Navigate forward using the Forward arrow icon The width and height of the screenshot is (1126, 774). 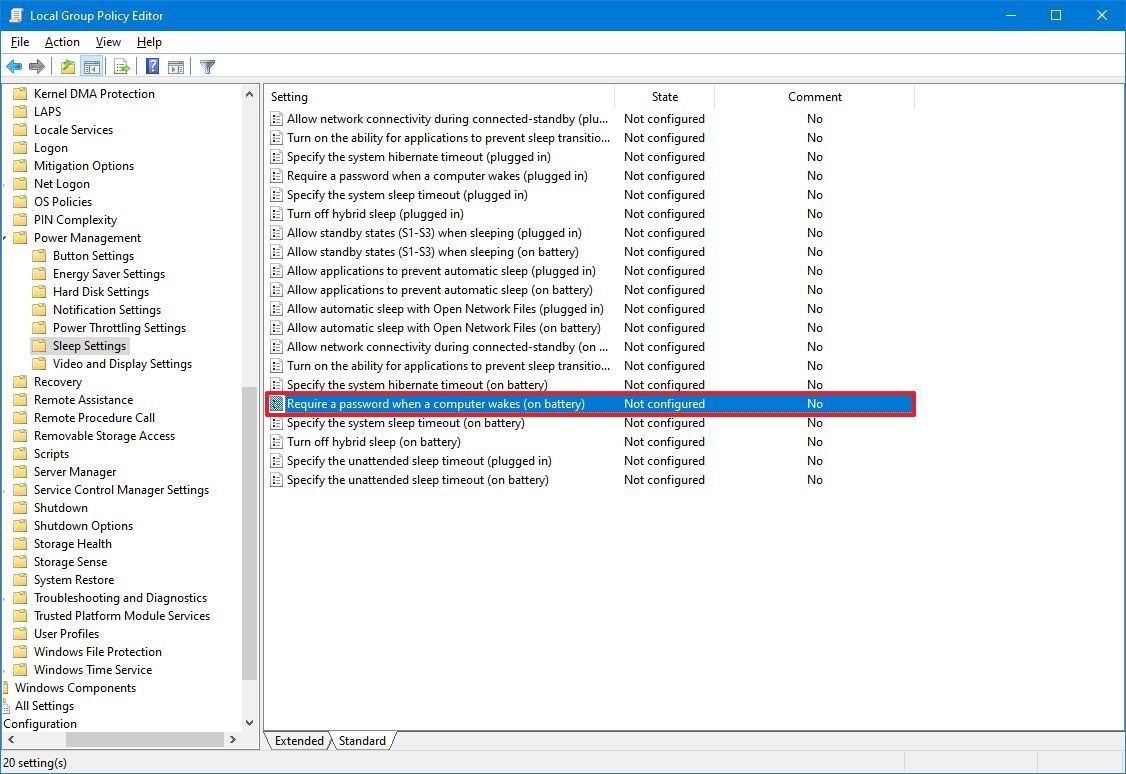pos(38,66)
